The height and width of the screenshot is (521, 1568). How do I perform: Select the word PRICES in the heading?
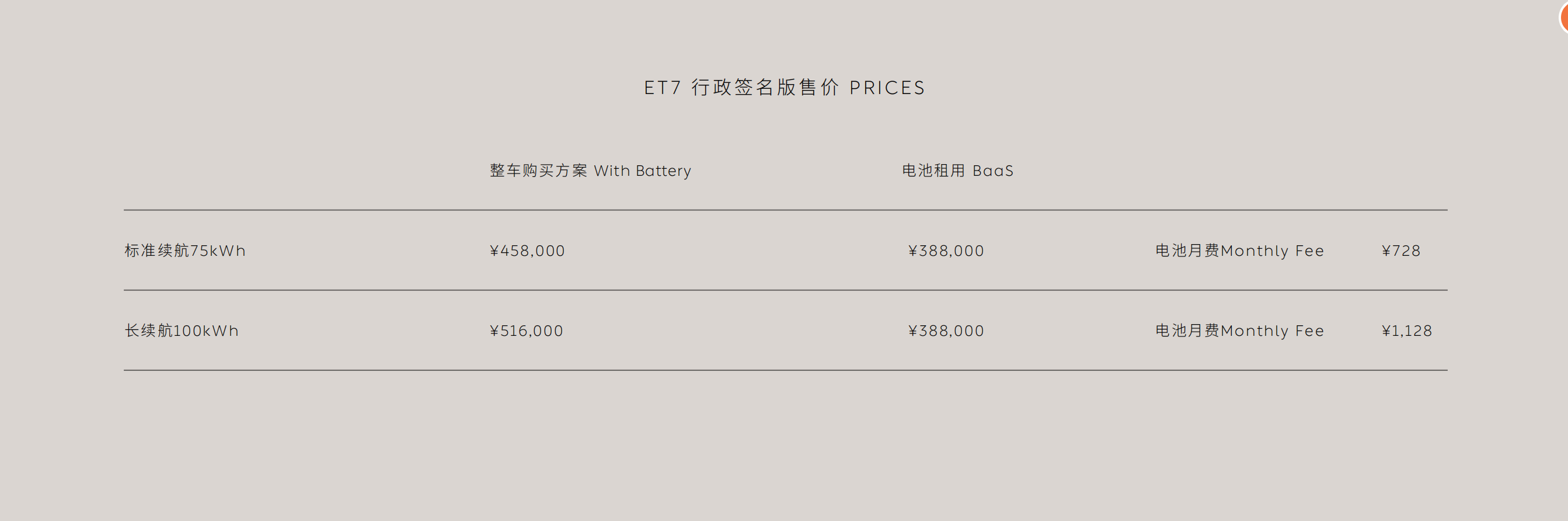point(887,88)
